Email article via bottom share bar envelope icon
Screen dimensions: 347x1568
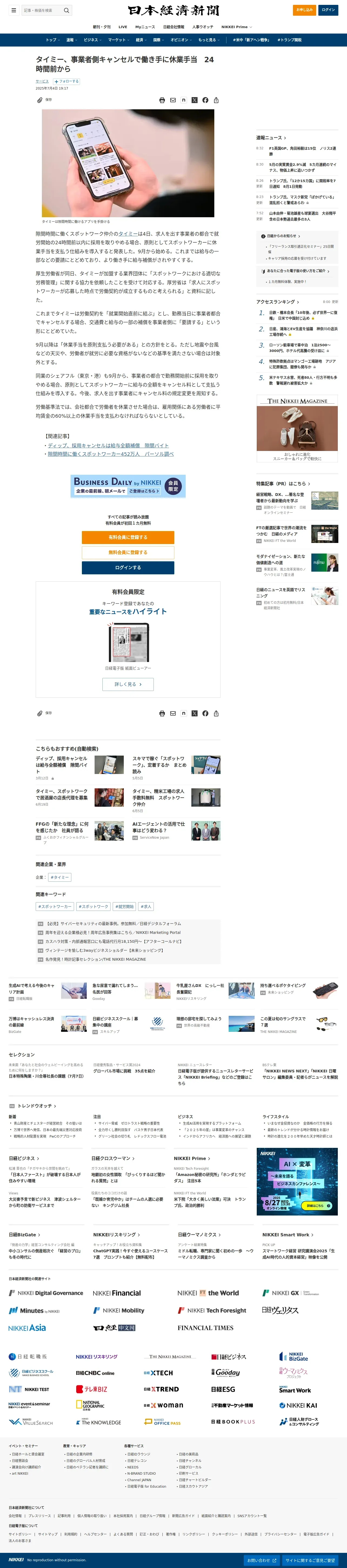(173, 713)
